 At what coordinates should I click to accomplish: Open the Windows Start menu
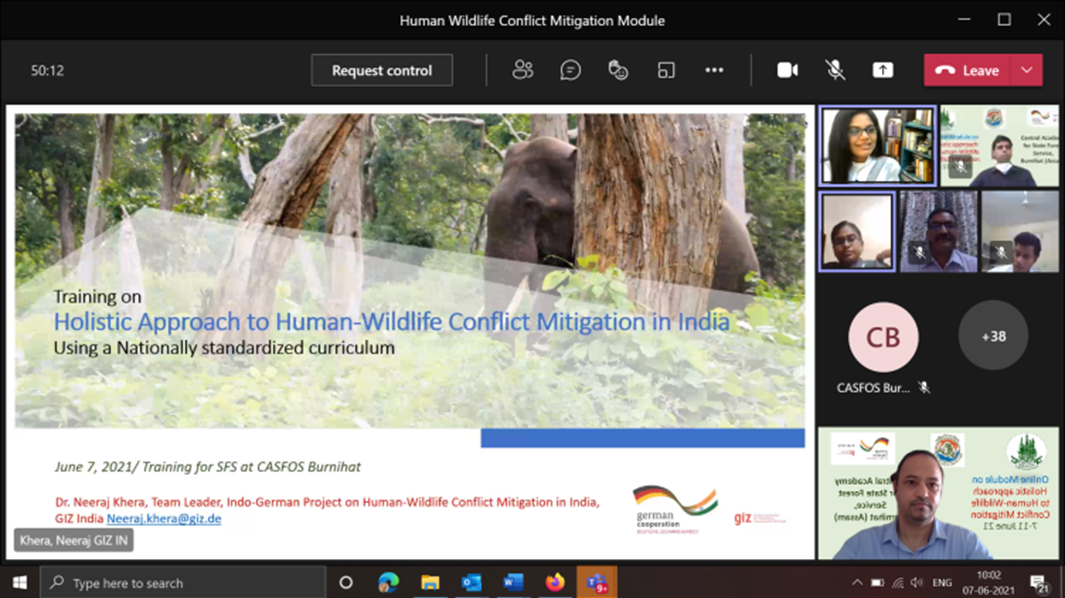[19, 582]
